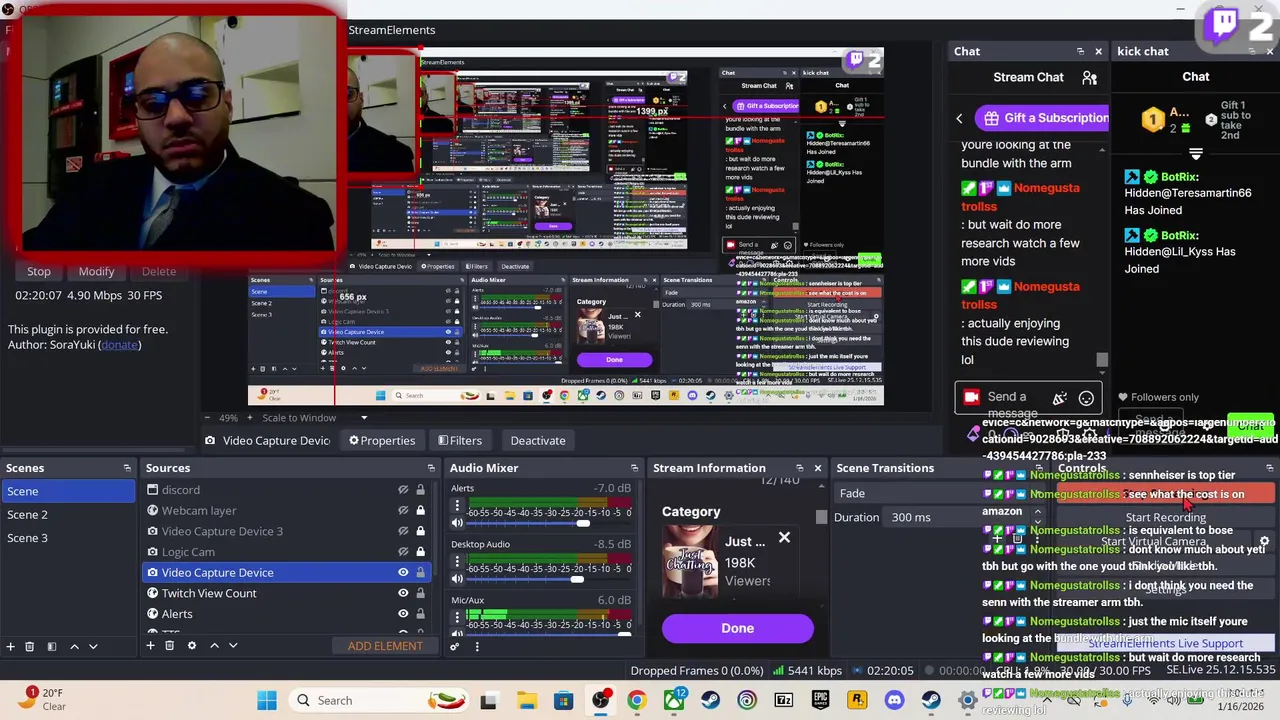Mute the Desktop Audio speaker icon
1280x720 pixels.
pyautogui.click(x=457, y=579)
